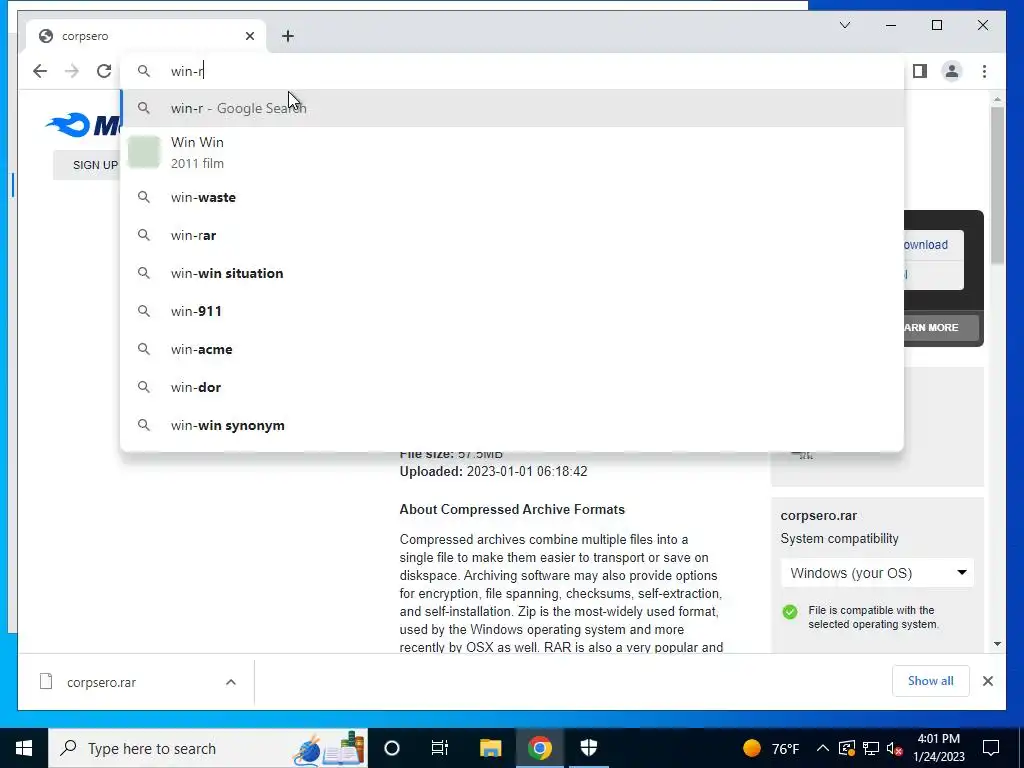
Task: Open a new tab with plus button
Action: tap(288, 36)
